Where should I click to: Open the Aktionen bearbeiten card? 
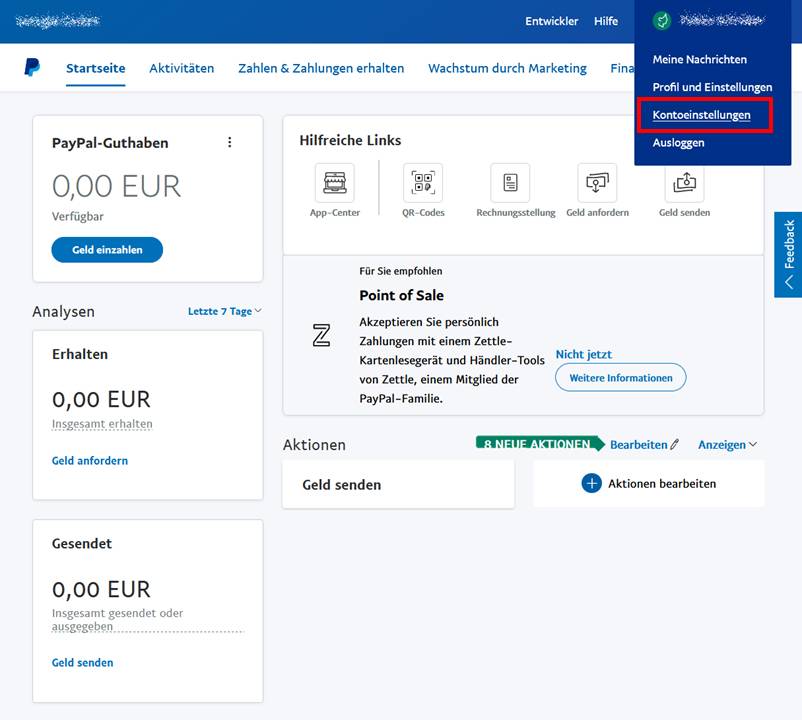click(649, 484)
